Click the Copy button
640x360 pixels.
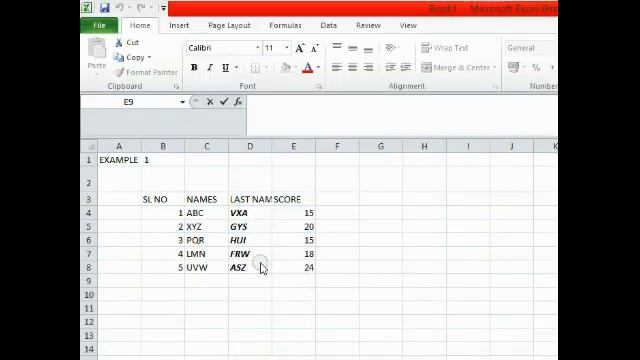pyautogui.click(x=130, y=58)
